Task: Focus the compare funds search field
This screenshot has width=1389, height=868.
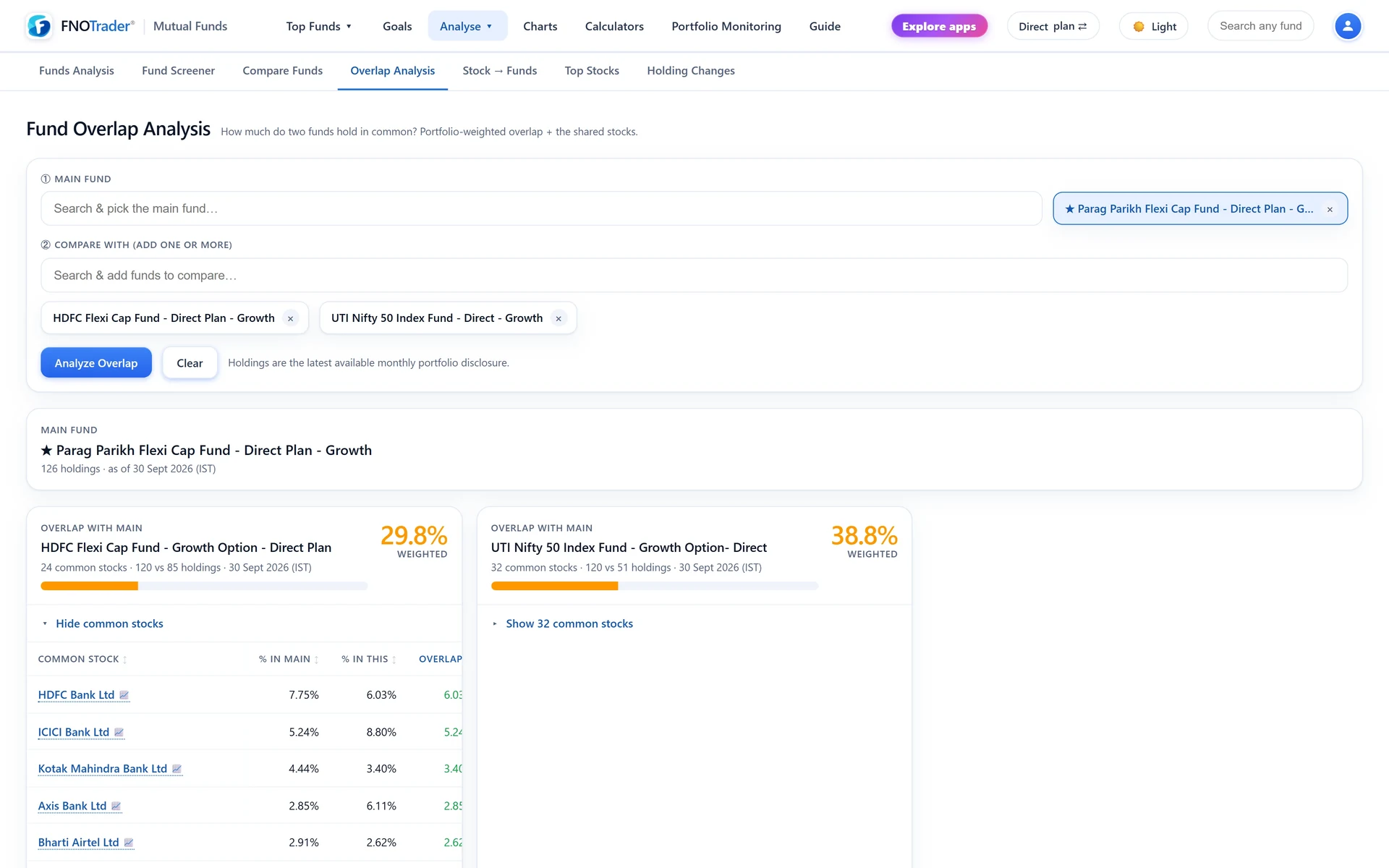Action: click(x=694, y=276)
